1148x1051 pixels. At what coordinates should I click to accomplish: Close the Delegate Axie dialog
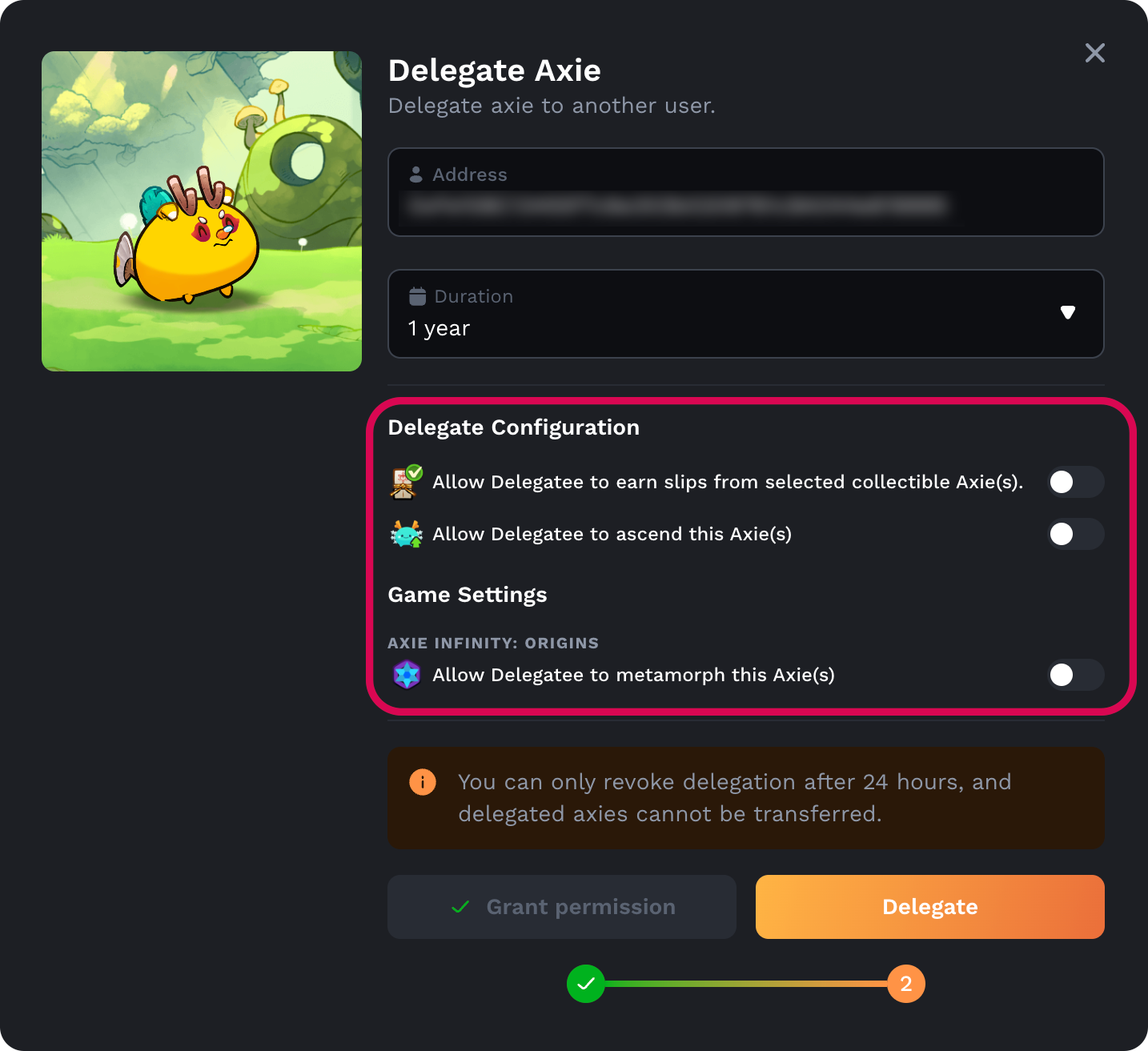1094,53
